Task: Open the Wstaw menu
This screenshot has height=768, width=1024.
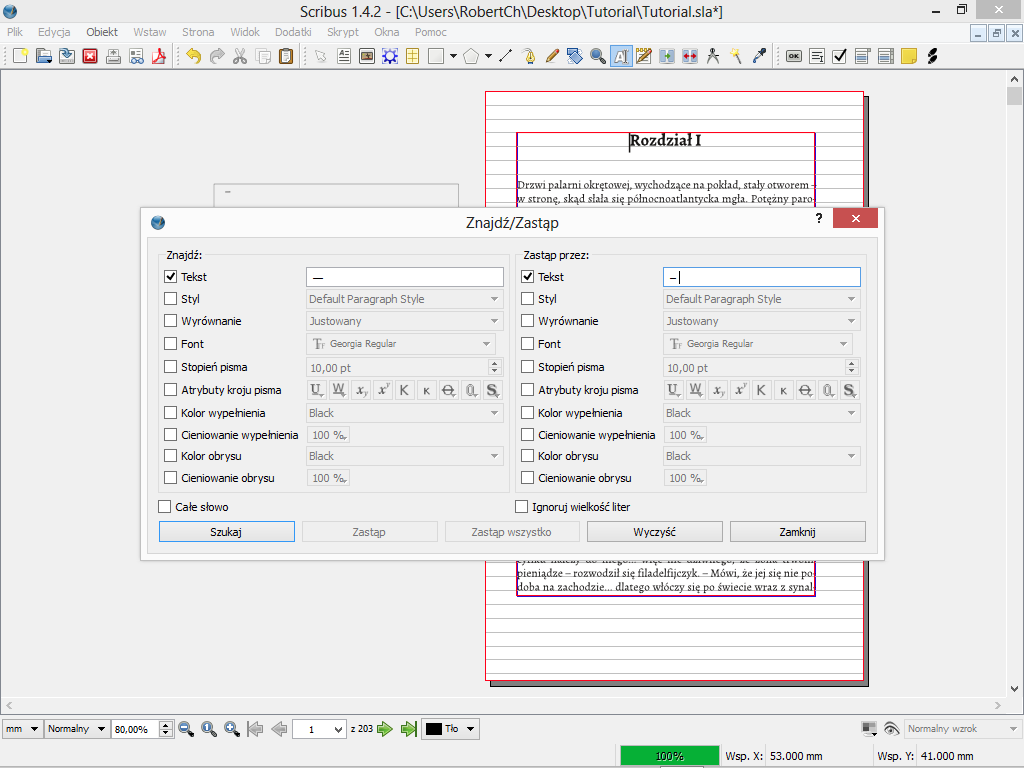Action: pos(150,32)
